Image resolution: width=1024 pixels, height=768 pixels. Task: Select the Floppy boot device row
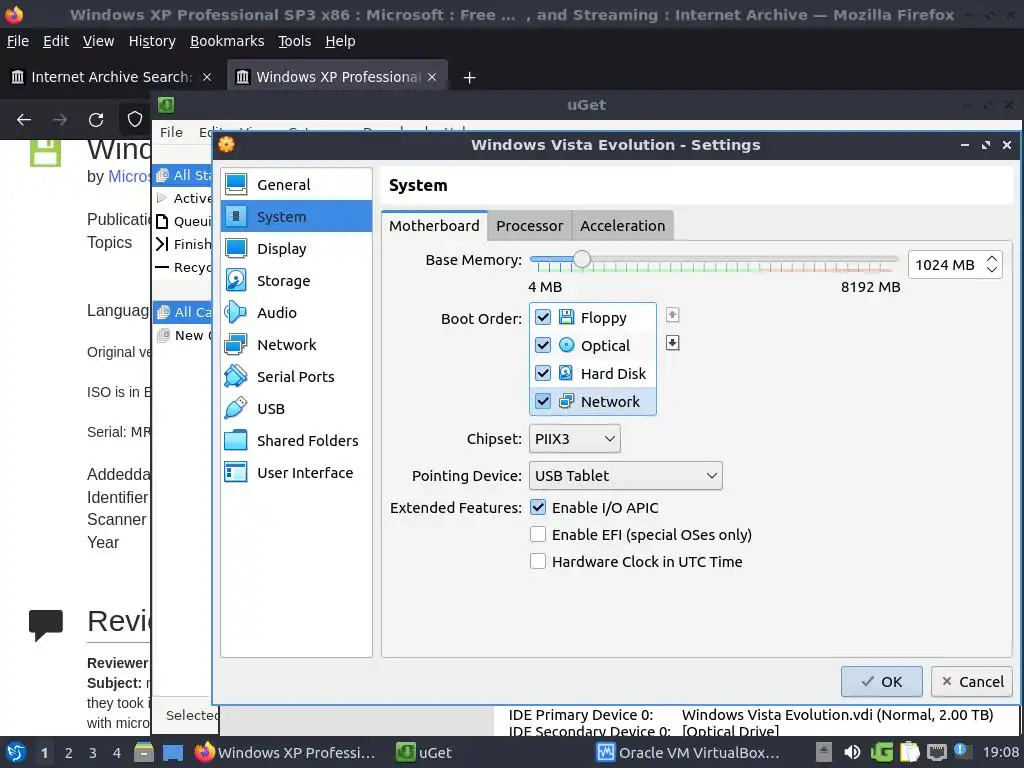[x=592, y=317]
